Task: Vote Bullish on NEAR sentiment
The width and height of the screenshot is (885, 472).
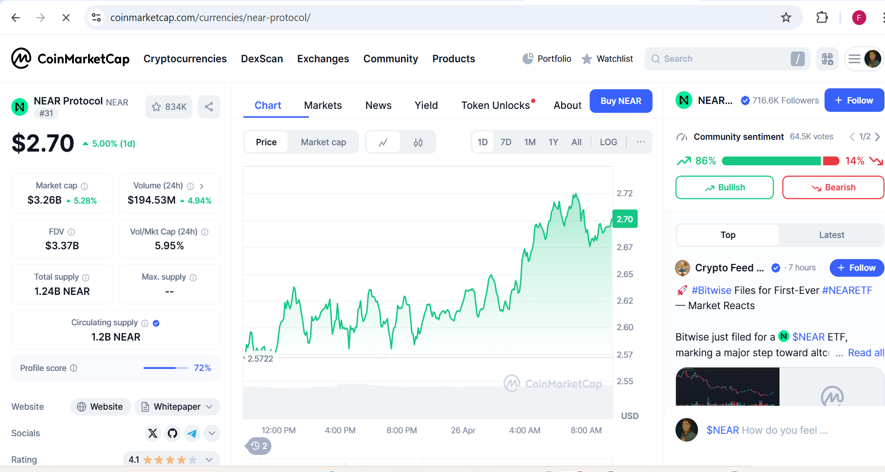Action: (724, 187)
